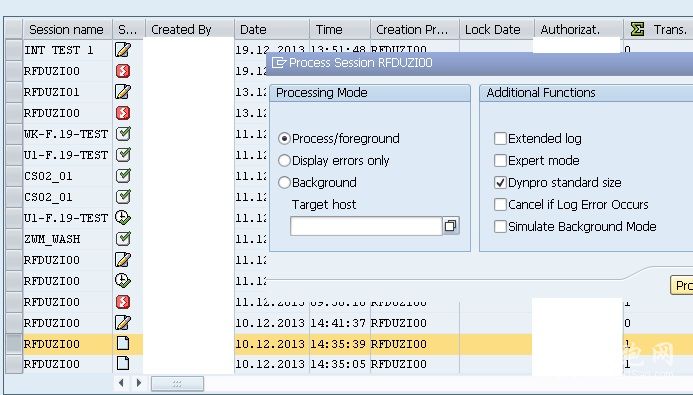The width and height of the screenshot is (693, 395).
Task: Click the Process Session dialog title icon
Action: [x=278, y=63]
